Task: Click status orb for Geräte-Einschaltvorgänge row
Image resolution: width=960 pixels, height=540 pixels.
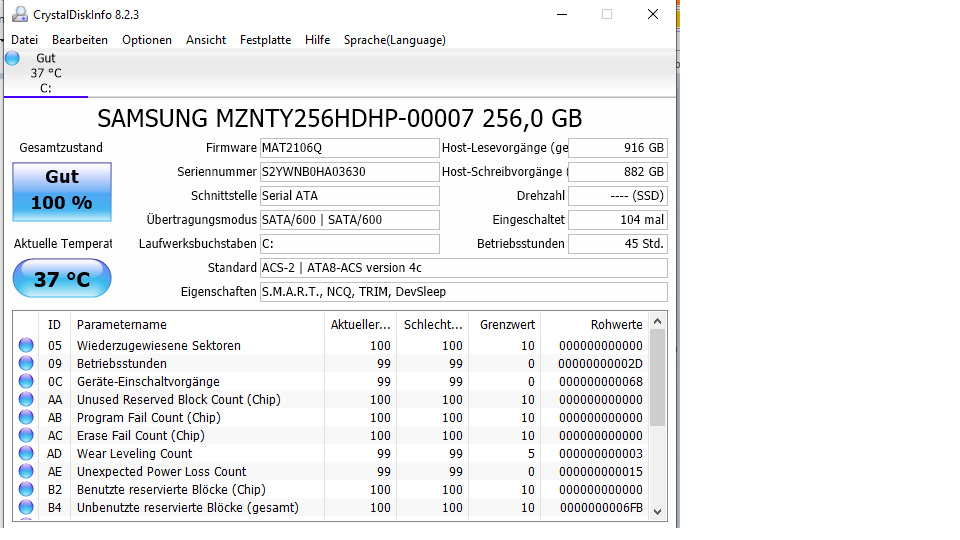Action: coord(26,381)
